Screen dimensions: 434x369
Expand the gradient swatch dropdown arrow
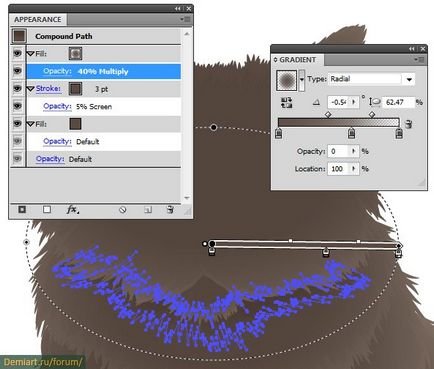[302, 80]
